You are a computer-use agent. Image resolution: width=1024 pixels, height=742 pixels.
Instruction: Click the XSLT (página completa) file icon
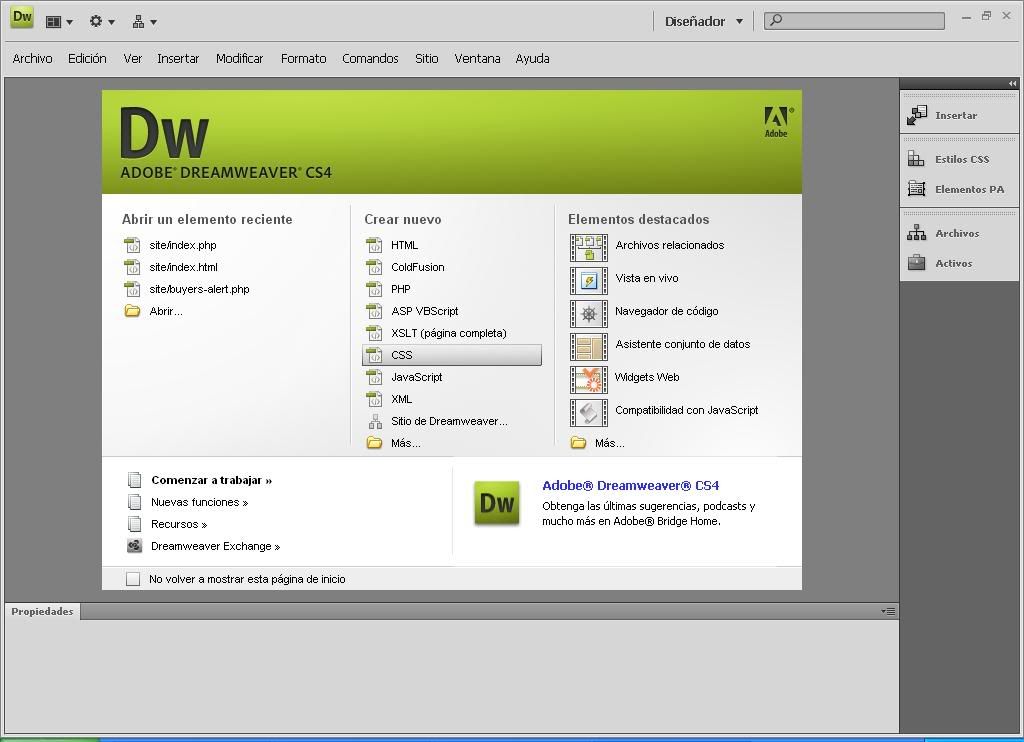[x=374, y=333]
